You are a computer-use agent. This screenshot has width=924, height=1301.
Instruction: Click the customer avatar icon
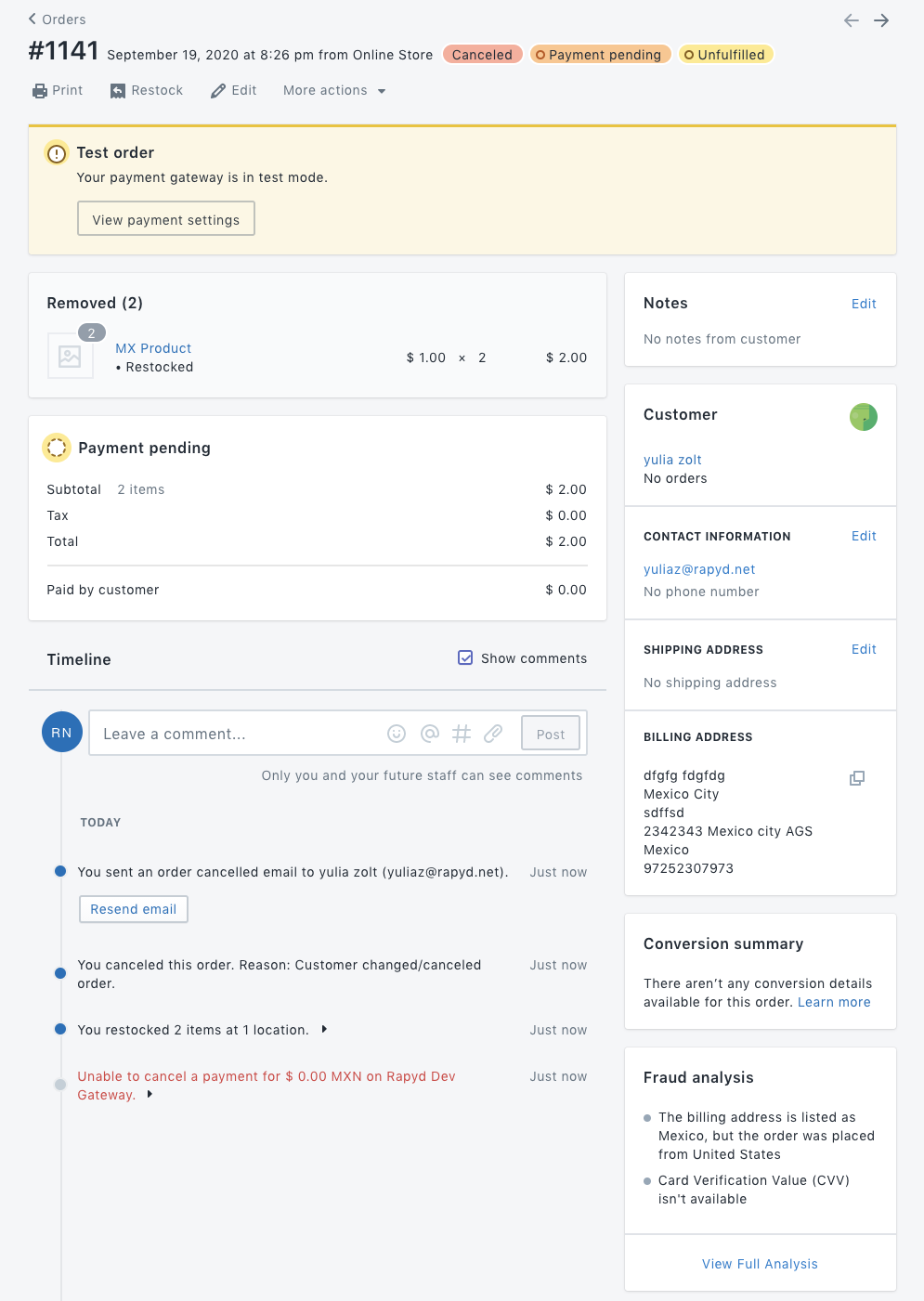pyautogui.click(x=863, y=417)
